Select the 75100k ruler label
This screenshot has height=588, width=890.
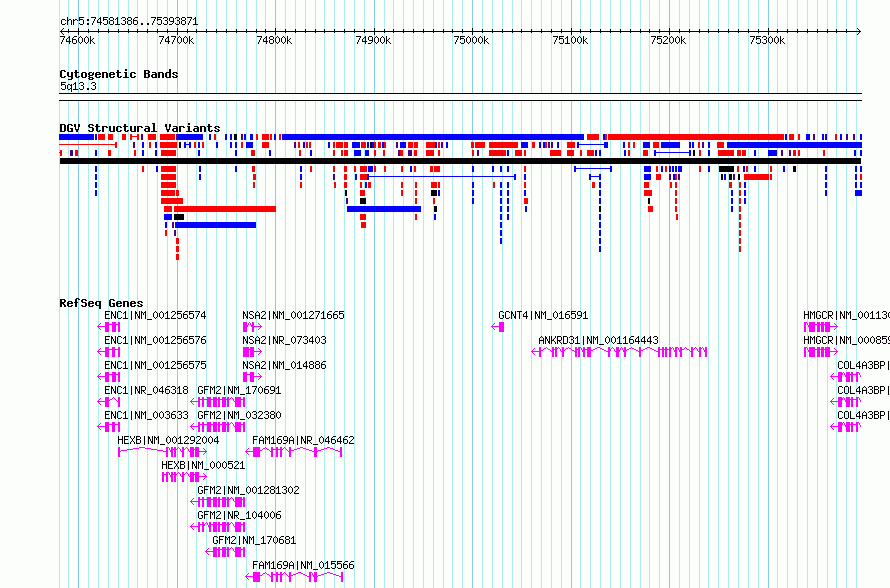(x=570, y=40)
